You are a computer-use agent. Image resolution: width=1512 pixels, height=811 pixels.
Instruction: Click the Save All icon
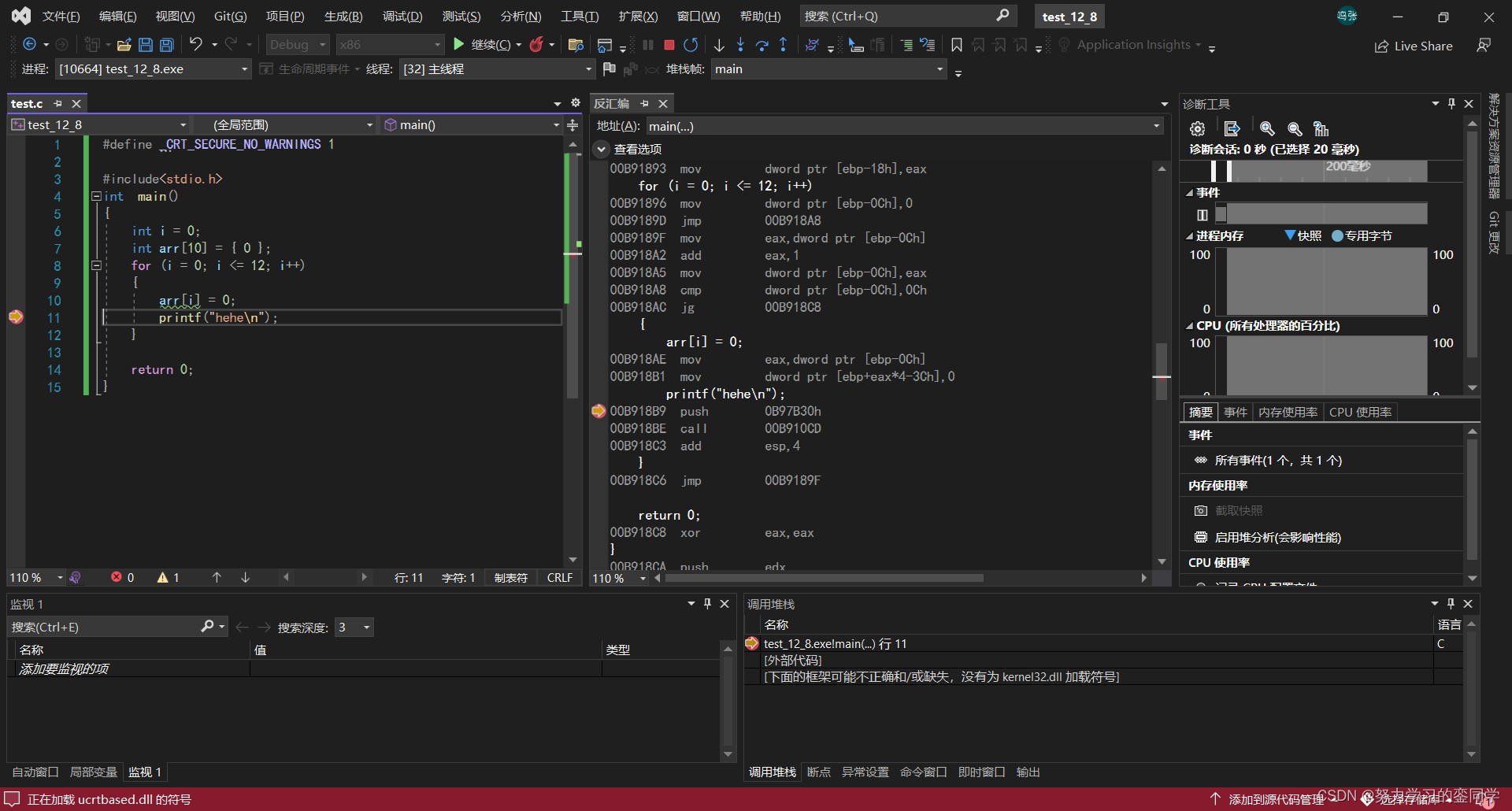click(167, 45)
